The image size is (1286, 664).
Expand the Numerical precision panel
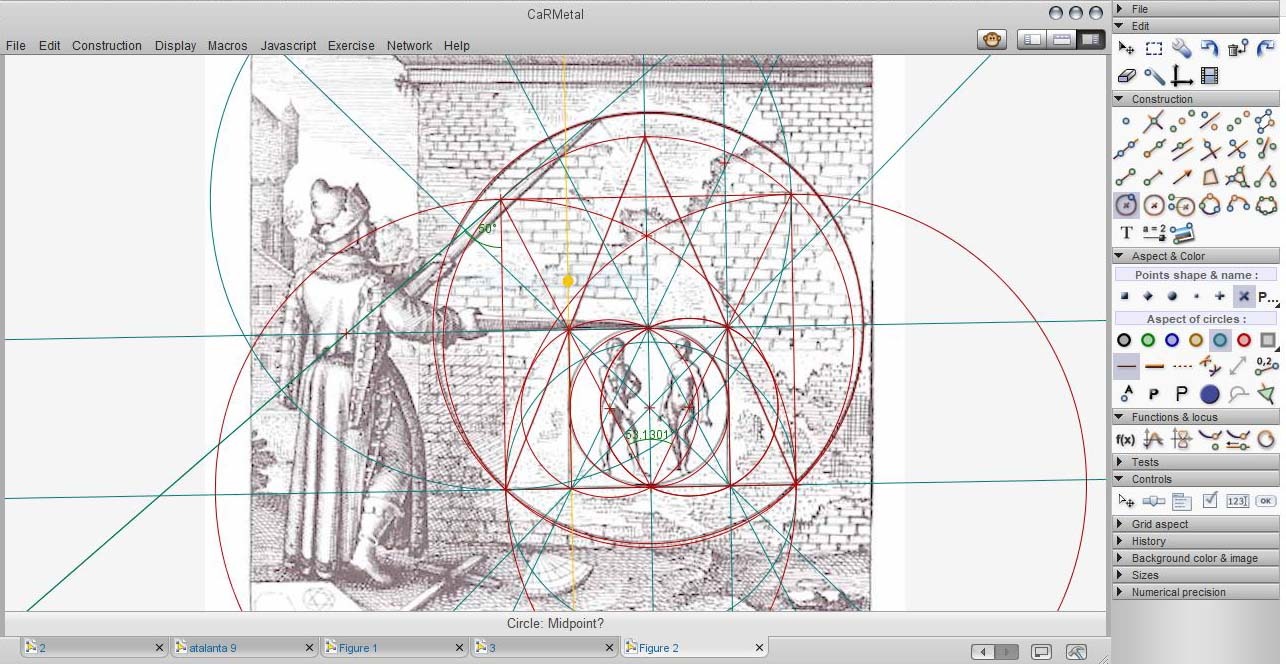(x=1196, y=592)
